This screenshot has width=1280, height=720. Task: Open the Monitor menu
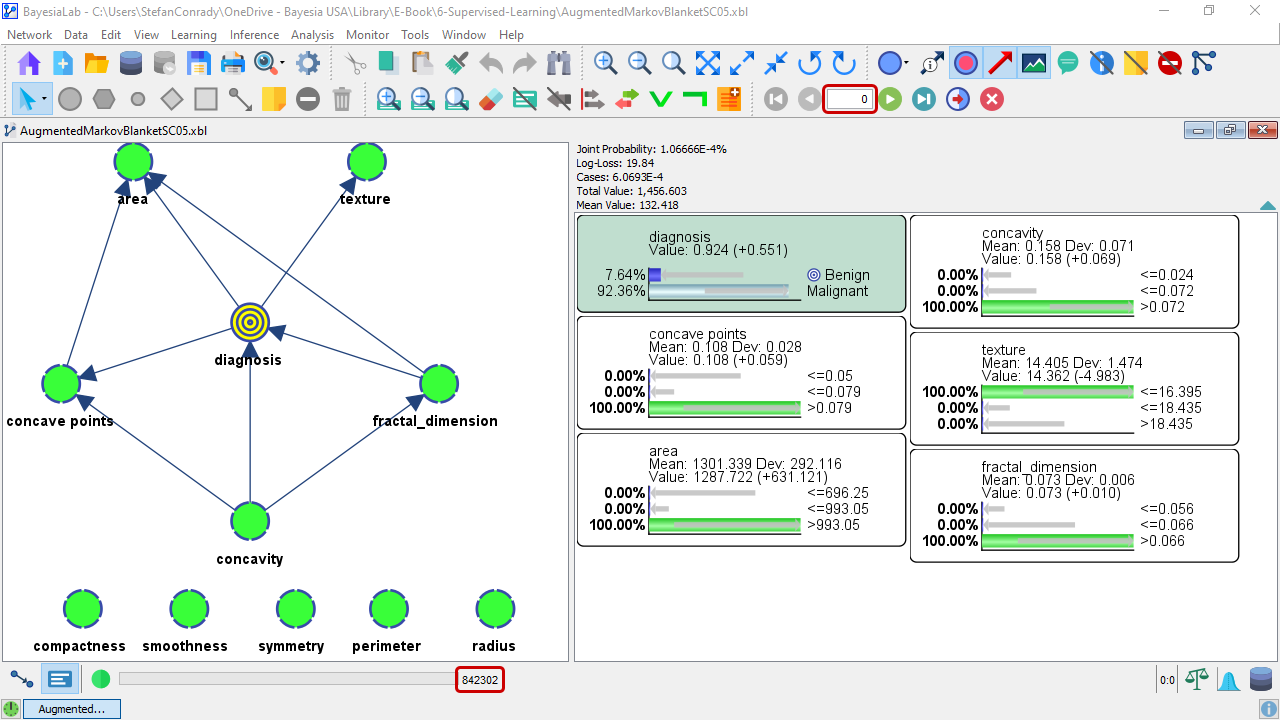click(x=367, y=34)
